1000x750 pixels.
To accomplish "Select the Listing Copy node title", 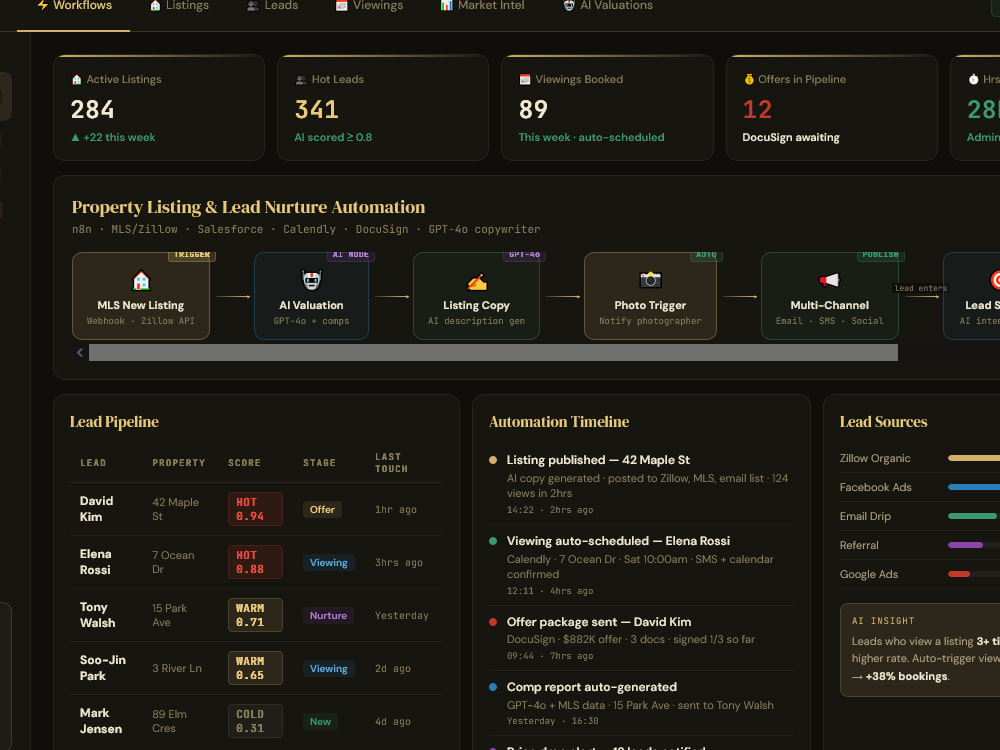I will click(476, 305).
